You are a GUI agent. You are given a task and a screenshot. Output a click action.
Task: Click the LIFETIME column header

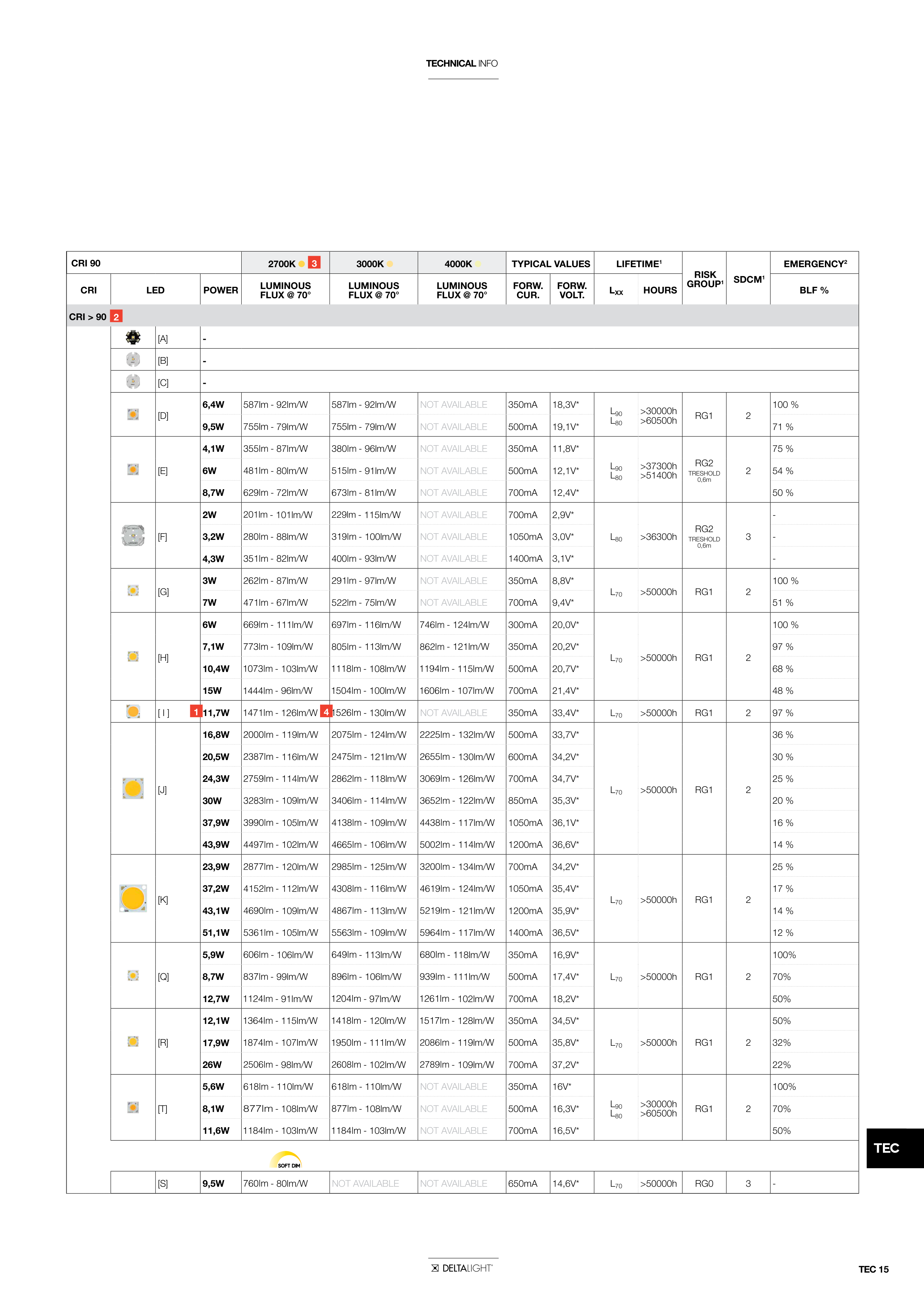coord(638,263)
